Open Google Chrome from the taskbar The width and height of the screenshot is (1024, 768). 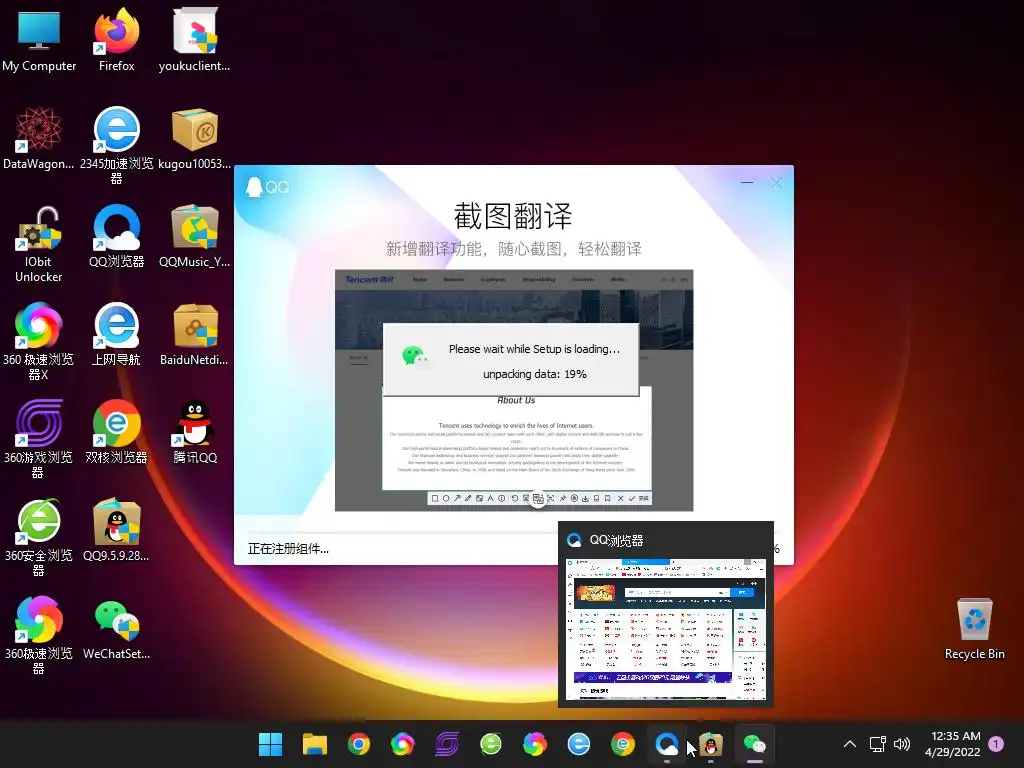point(359,744)
